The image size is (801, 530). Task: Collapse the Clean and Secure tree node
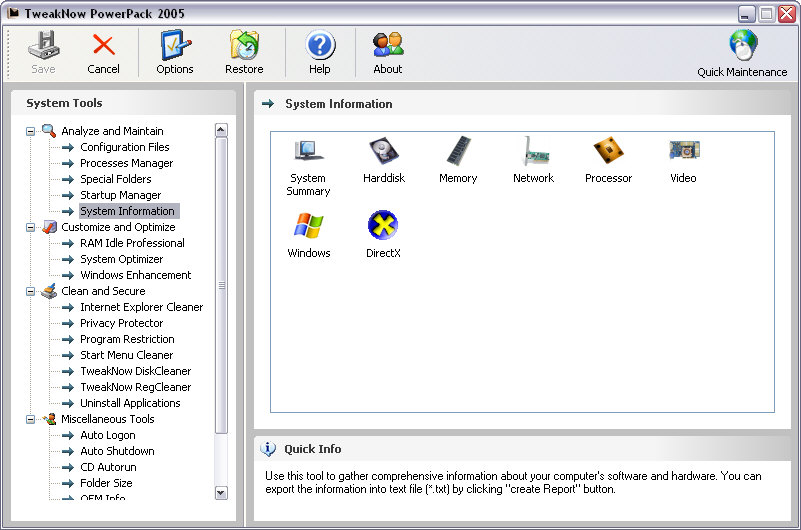(x=31, y=292)
